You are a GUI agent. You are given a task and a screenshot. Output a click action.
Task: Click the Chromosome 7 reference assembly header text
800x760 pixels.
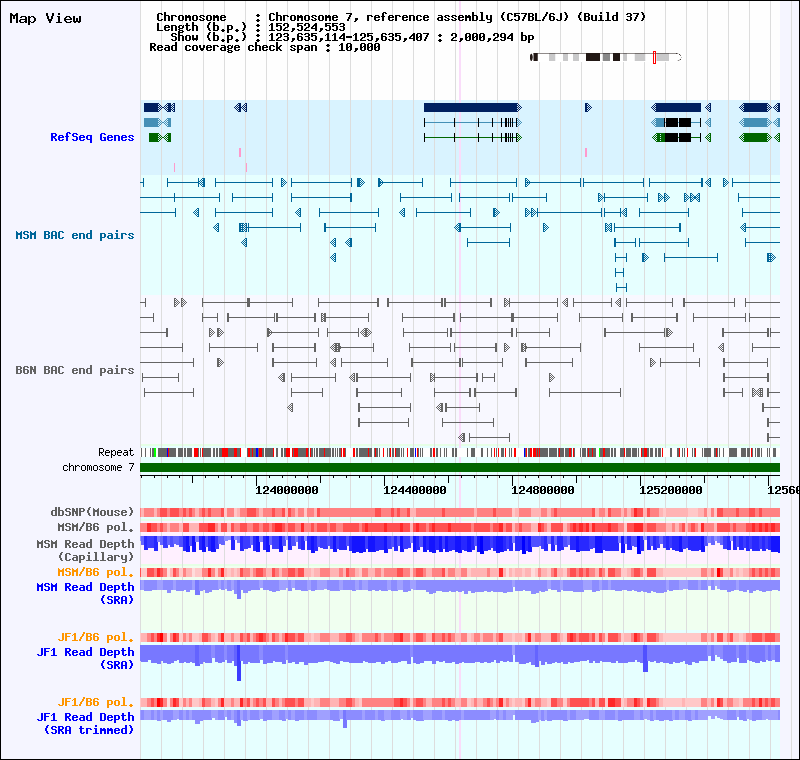pyautogui.click(x=457, y=17)
